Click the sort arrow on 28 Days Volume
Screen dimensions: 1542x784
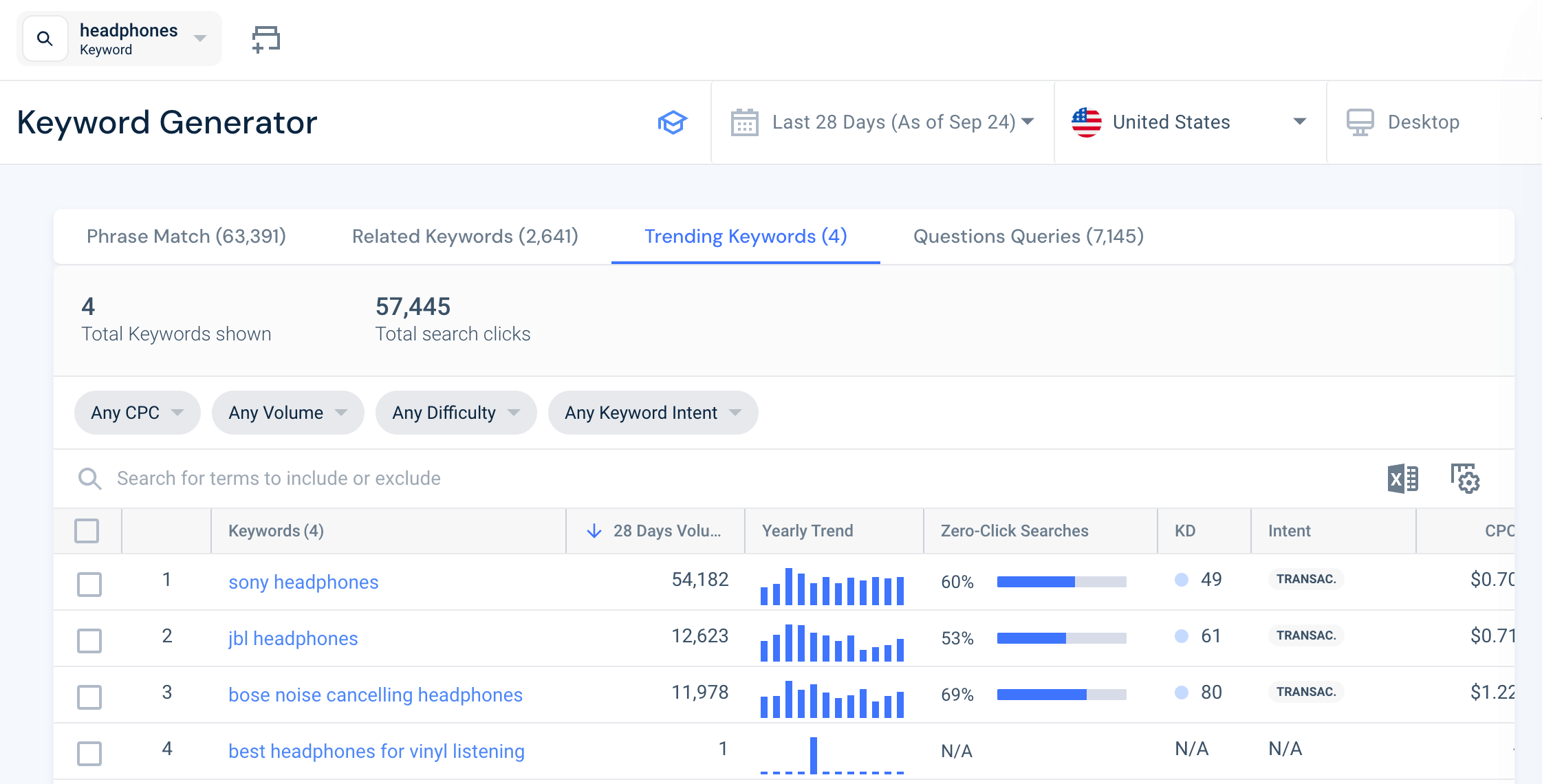click(x=594, y=531)
